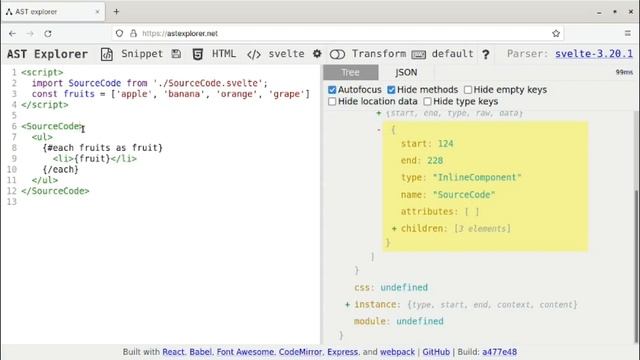
Task: Open the build a477e48 link
Action: pyautogui.click(x=499, y=352)
